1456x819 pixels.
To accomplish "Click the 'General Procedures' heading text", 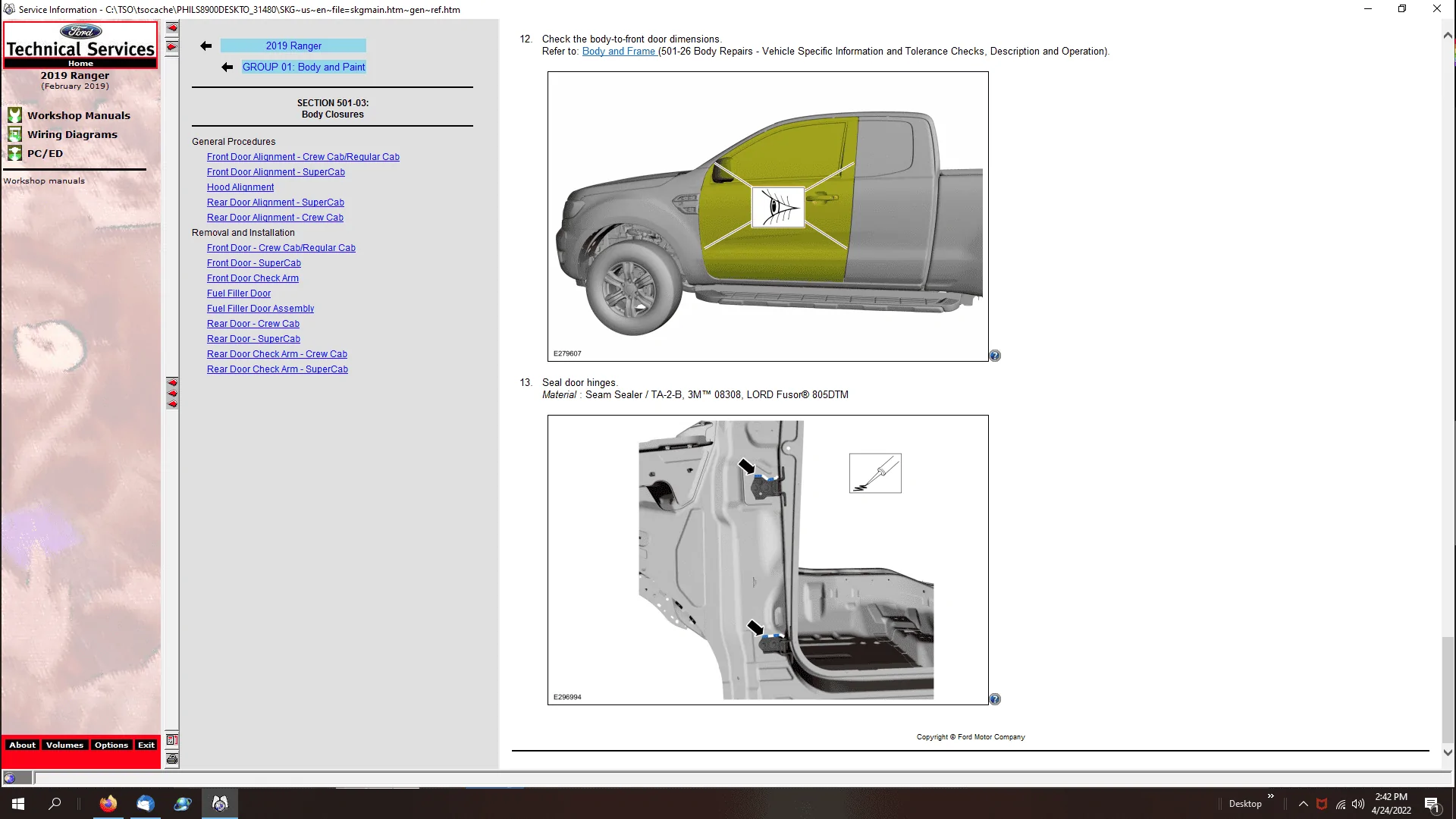I will point(234,142).
